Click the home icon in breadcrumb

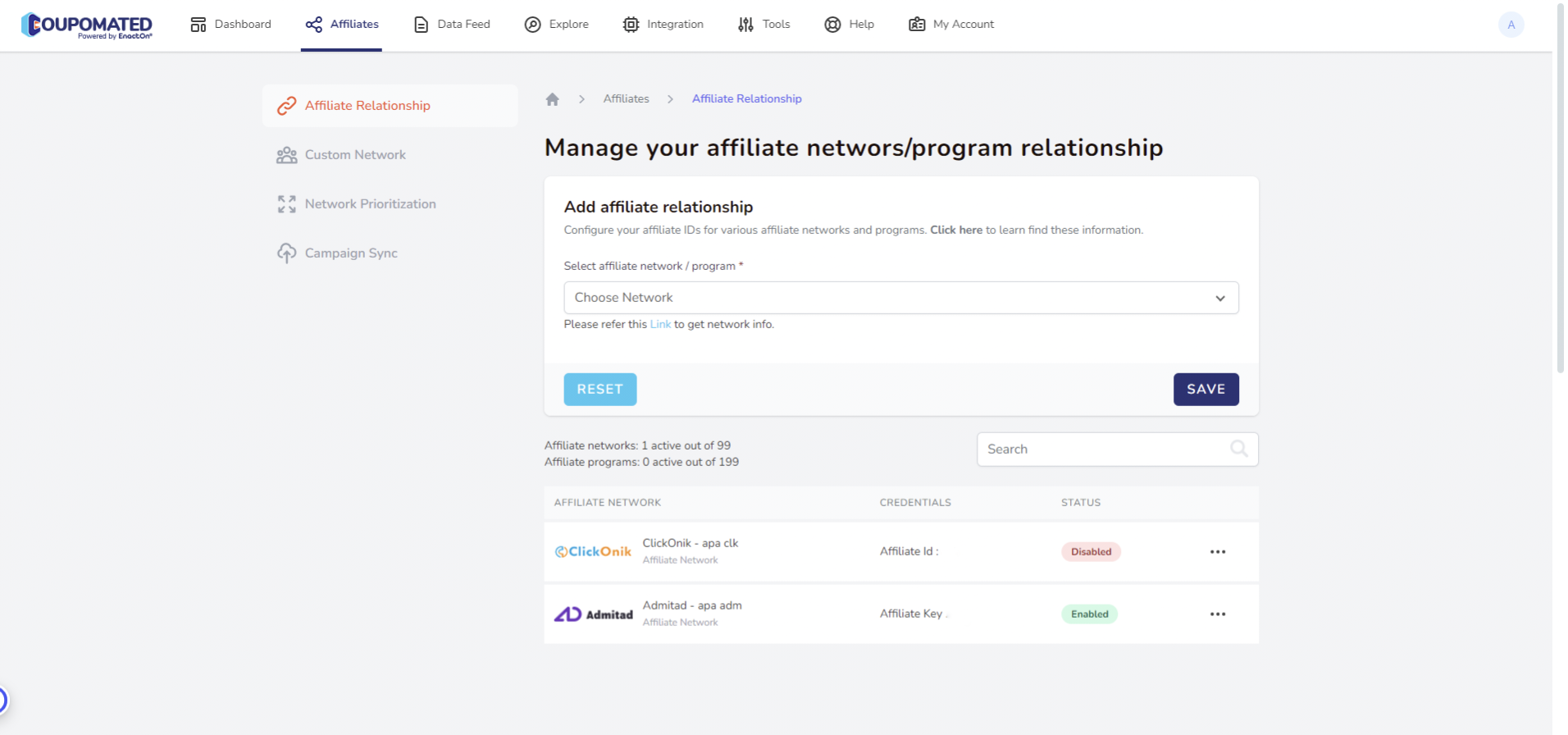click(x=552, y=99)
